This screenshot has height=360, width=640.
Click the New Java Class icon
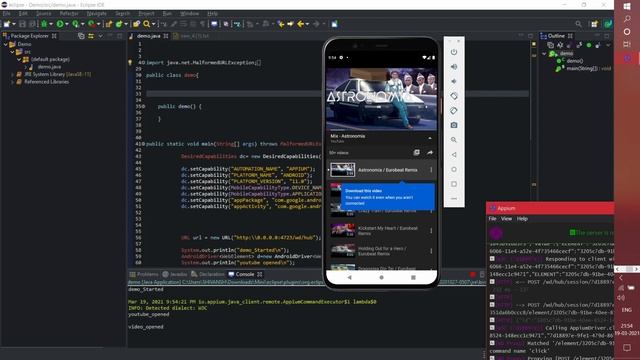[119, 24]
